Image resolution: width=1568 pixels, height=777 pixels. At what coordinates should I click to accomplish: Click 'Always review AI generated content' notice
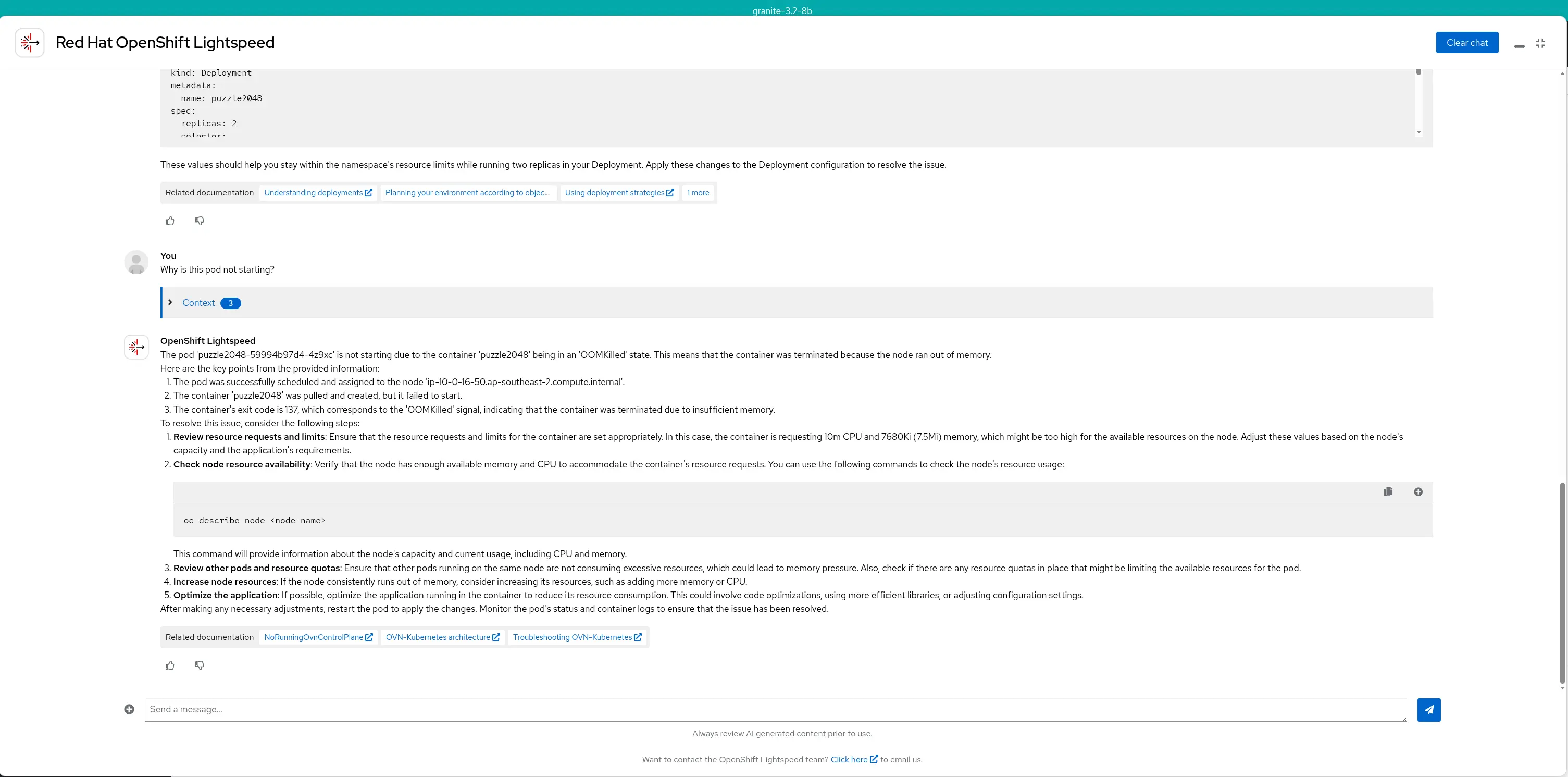[782, 733]
